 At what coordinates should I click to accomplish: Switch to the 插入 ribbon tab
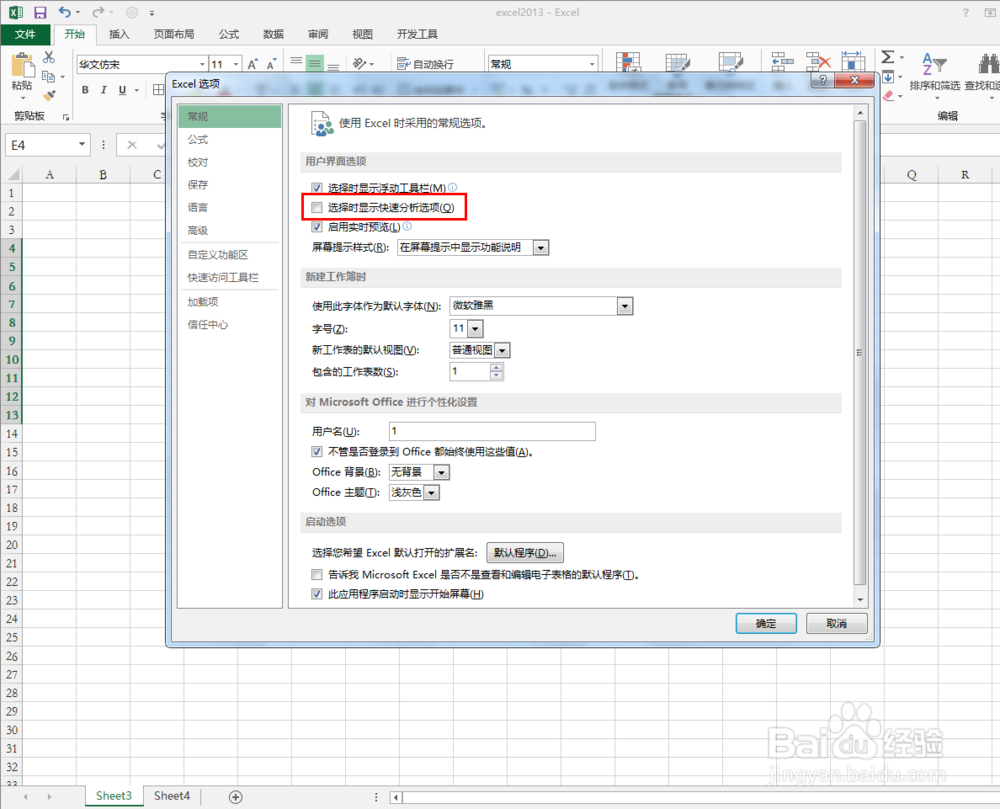point(119,34)
